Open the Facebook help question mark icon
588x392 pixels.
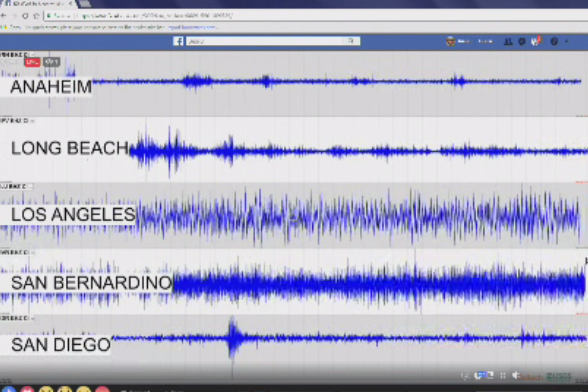(x=554, y=41)
